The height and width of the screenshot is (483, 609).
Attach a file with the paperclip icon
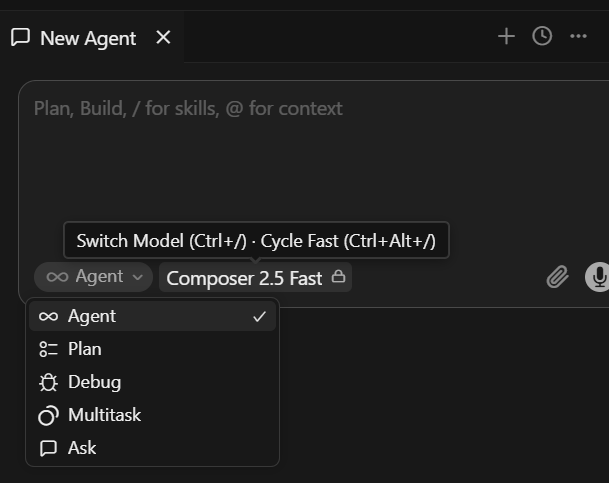(557, 277)
